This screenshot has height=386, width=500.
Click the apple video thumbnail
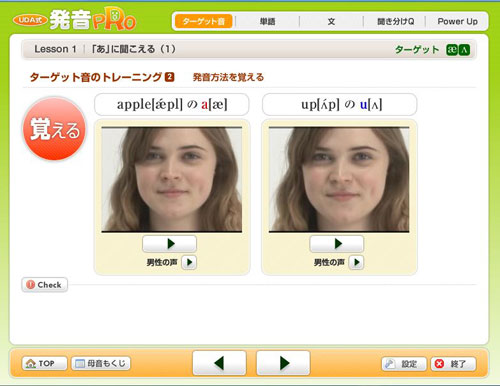[x=172, y=179]
